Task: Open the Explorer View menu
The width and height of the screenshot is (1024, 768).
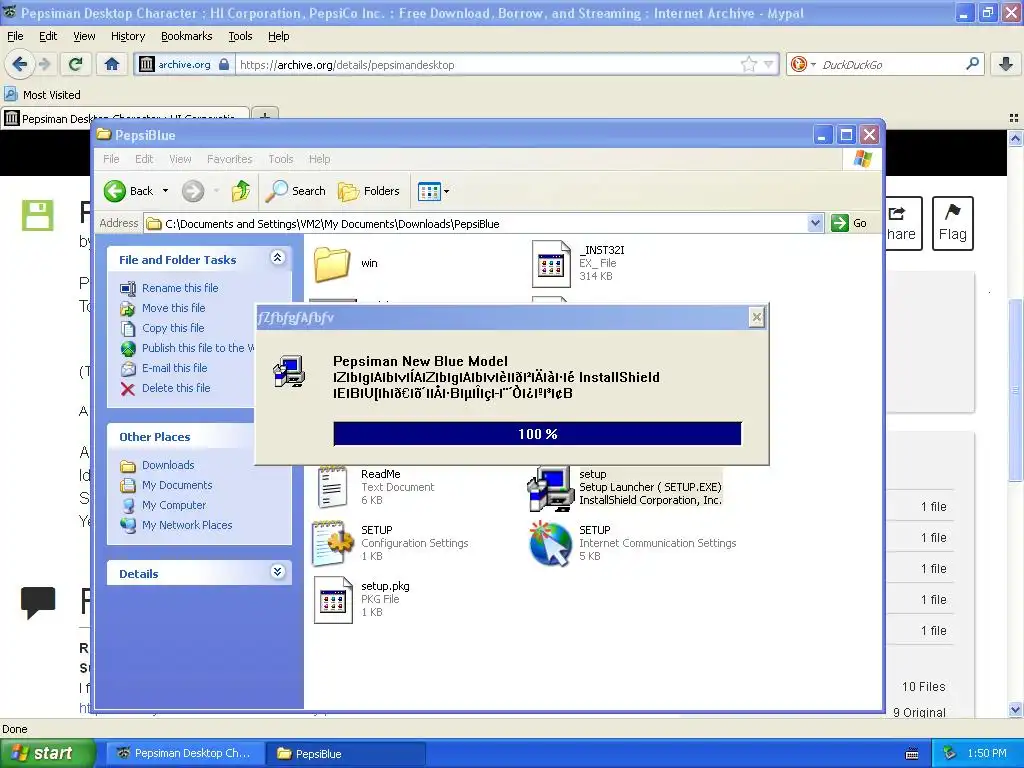Action: pyautogui.click(x=180, y=159)
